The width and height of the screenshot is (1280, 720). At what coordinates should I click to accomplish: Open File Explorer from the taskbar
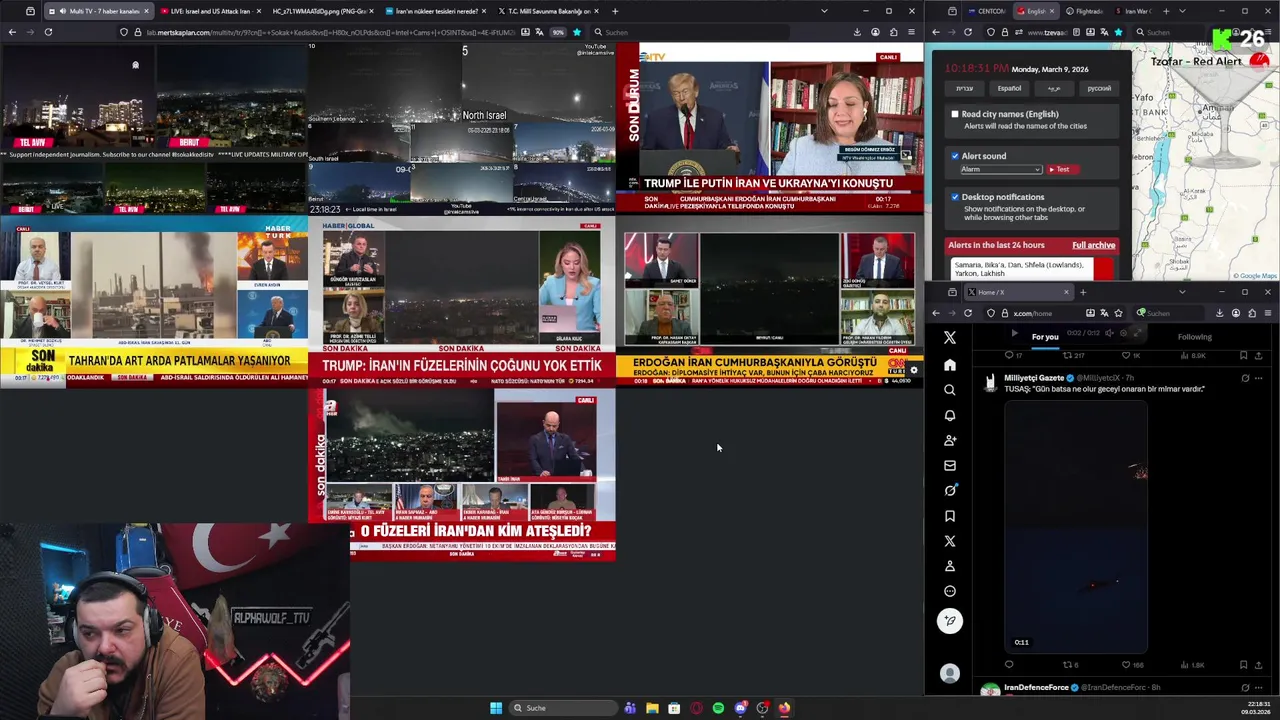pyautogui.click(x=652, y=708)
